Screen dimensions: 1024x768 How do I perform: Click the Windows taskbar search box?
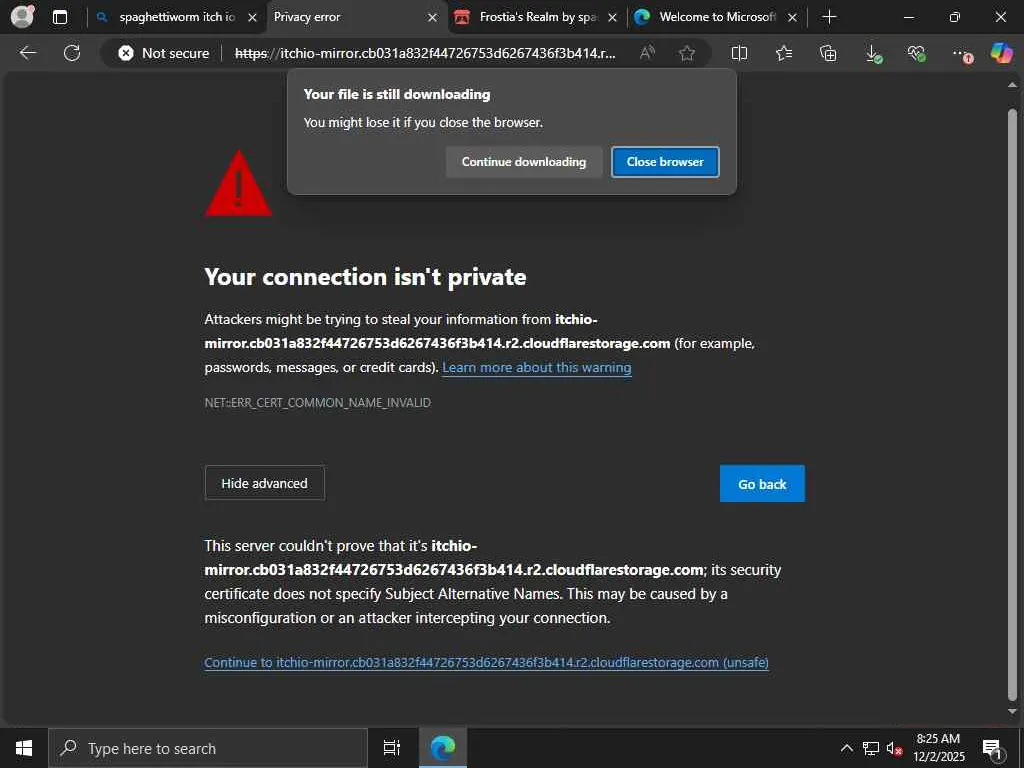click(x=208, y=748)
